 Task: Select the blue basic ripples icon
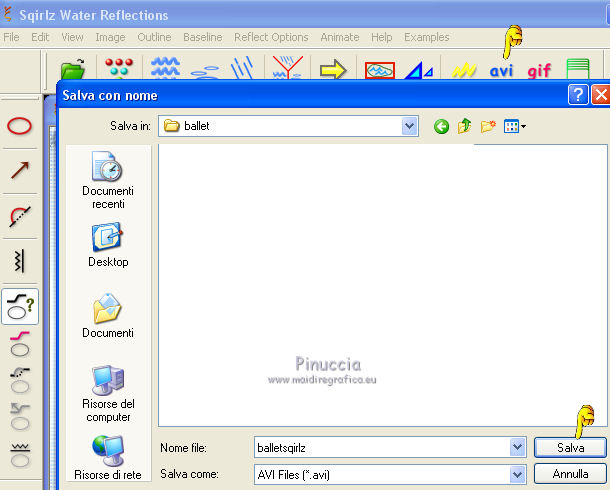[165, 68]
